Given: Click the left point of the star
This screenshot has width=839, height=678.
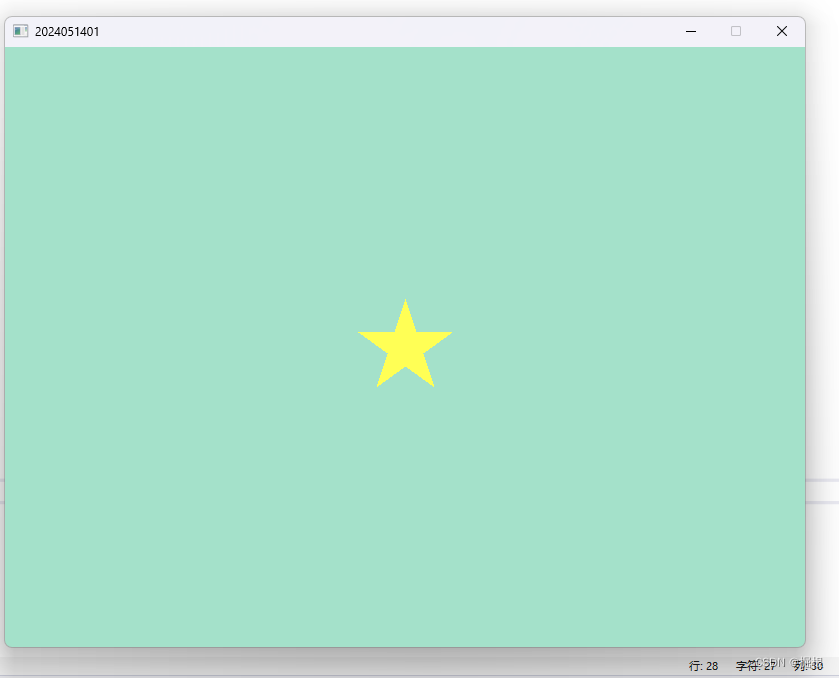Looking at the screenshot, I should point(360,333).
